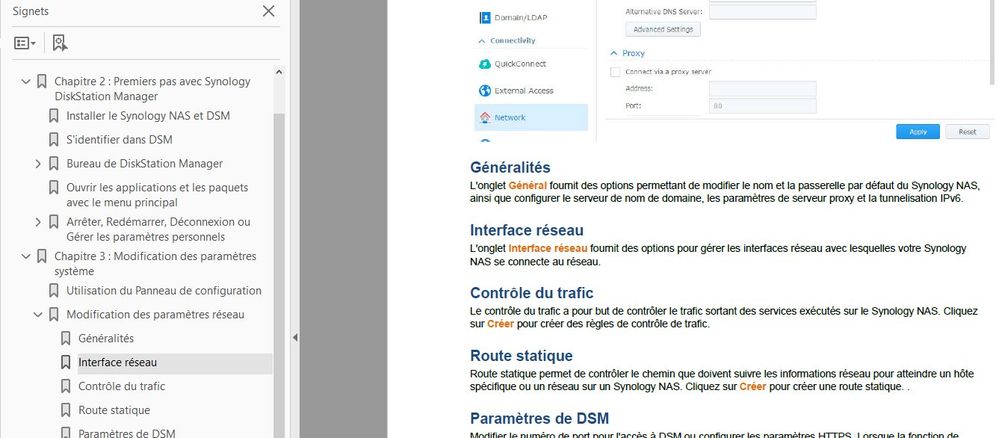The width and height of the screenshot is (999, 438).
Task: Click bookmark icon beside Route statique
Action: [66, 411]
